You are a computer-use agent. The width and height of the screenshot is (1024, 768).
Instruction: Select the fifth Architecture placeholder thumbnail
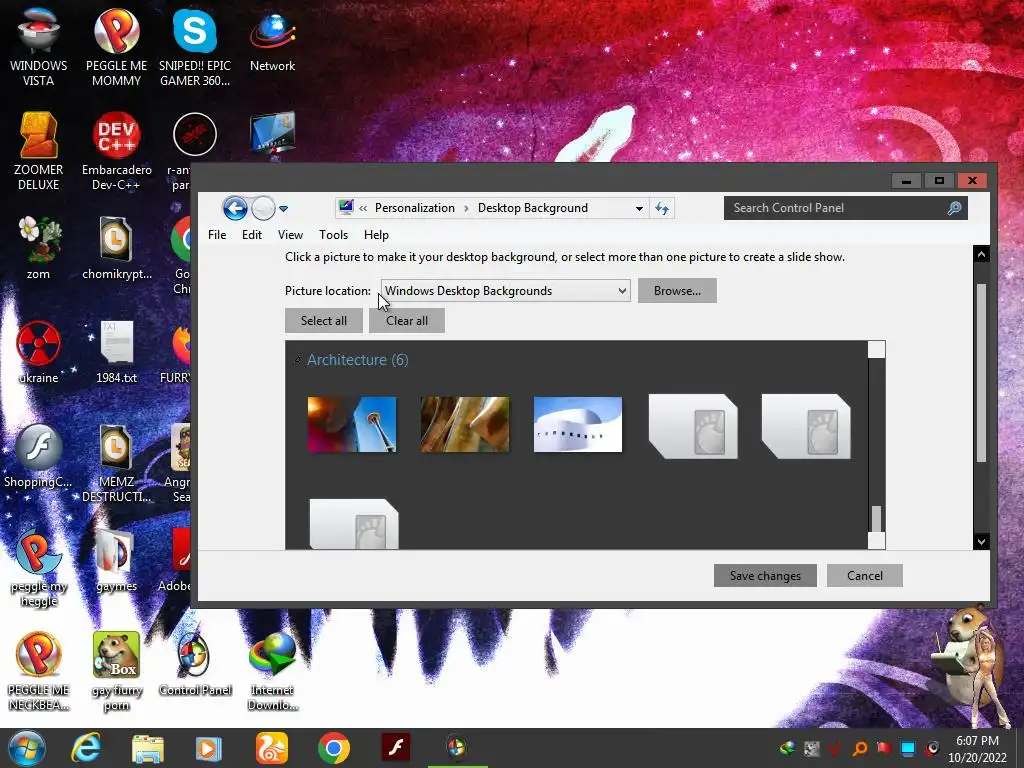pyautogui.click(x=806, y=426)
